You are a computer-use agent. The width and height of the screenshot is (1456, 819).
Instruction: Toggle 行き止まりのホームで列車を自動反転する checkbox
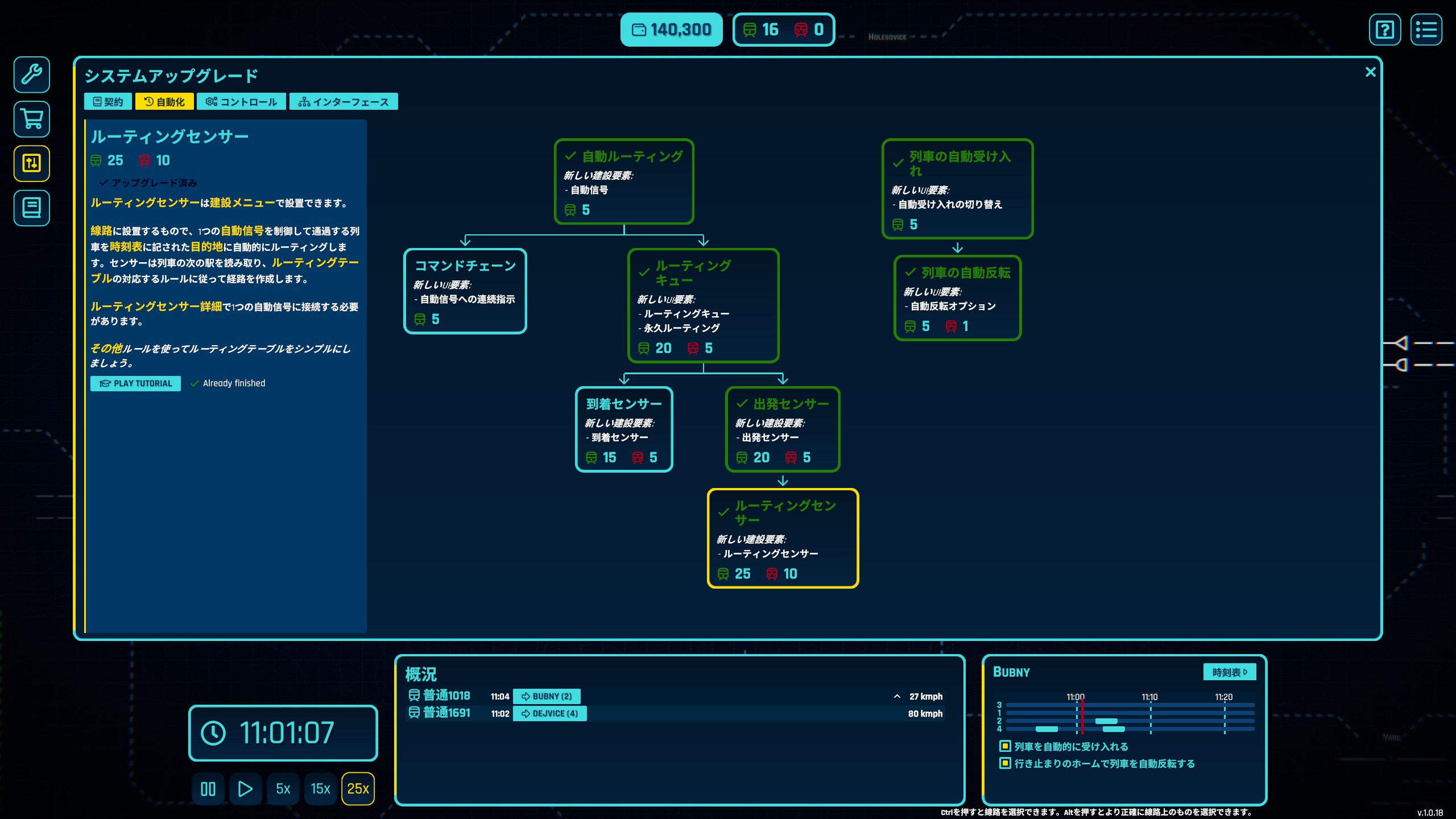1005,763
